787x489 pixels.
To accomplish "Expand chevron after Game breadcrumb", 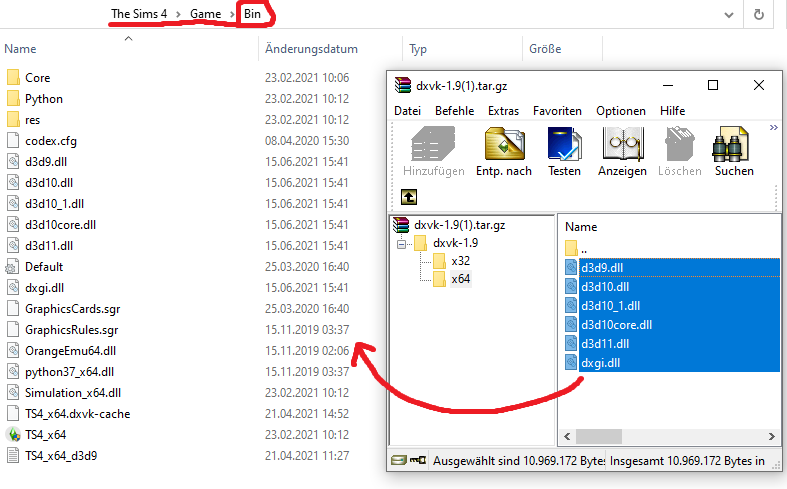I will pyautogui.click(x=232, y=15).
